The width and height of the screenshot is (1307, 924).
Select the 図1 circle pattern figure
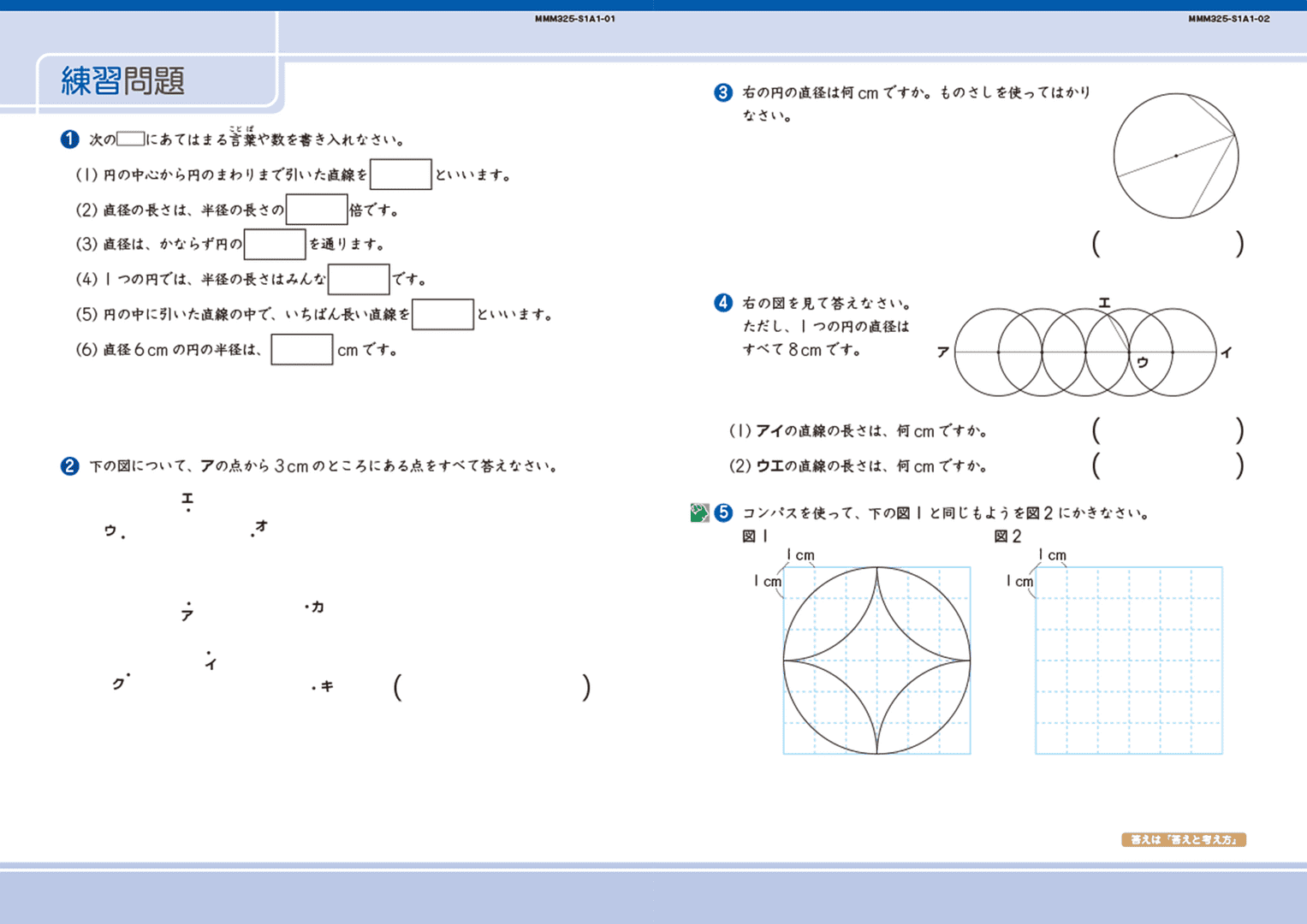(876, 660)
